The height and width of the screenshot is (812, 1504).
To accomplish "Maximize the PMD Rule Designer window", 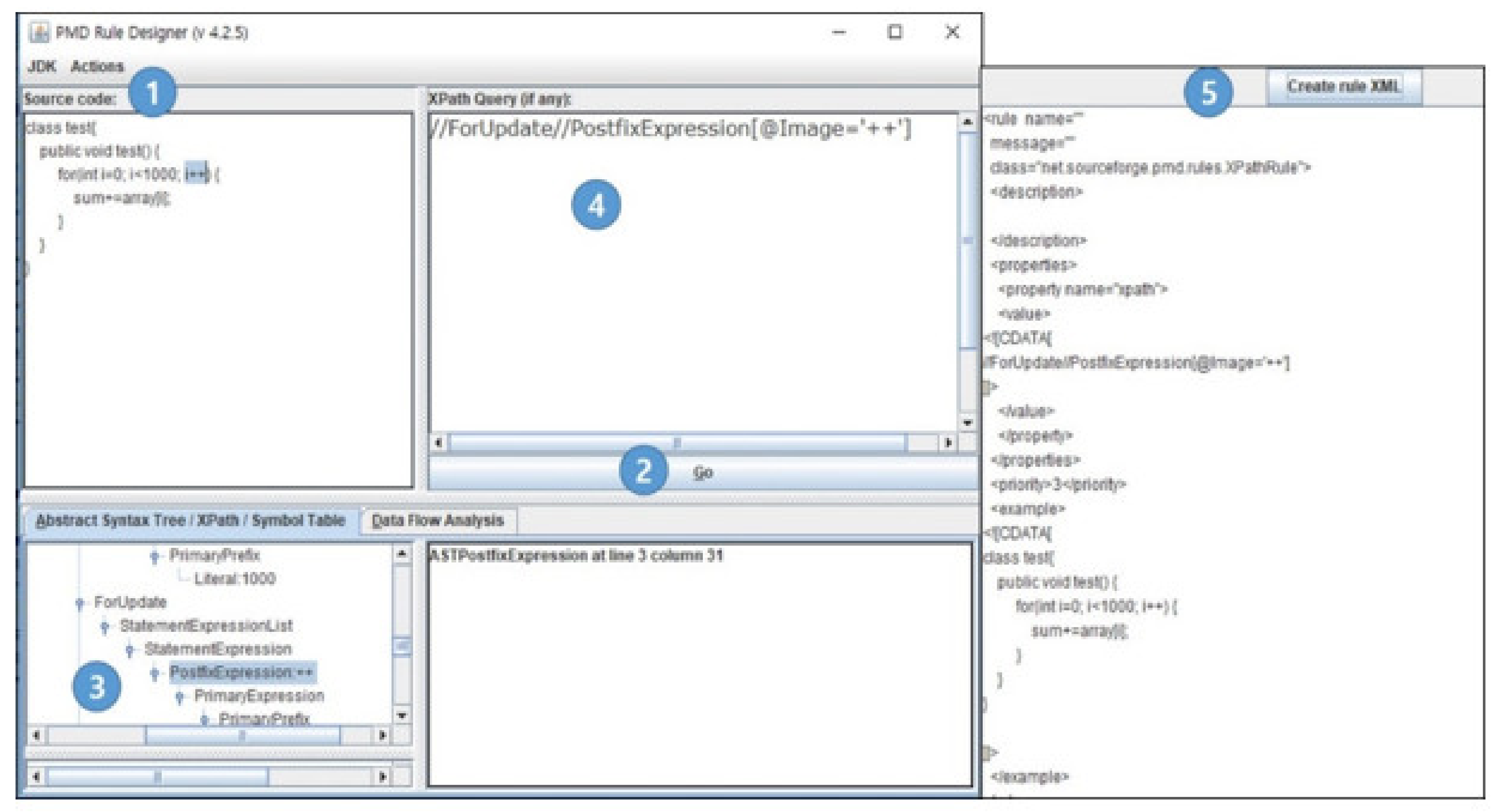I will click(x=895, y=32).
